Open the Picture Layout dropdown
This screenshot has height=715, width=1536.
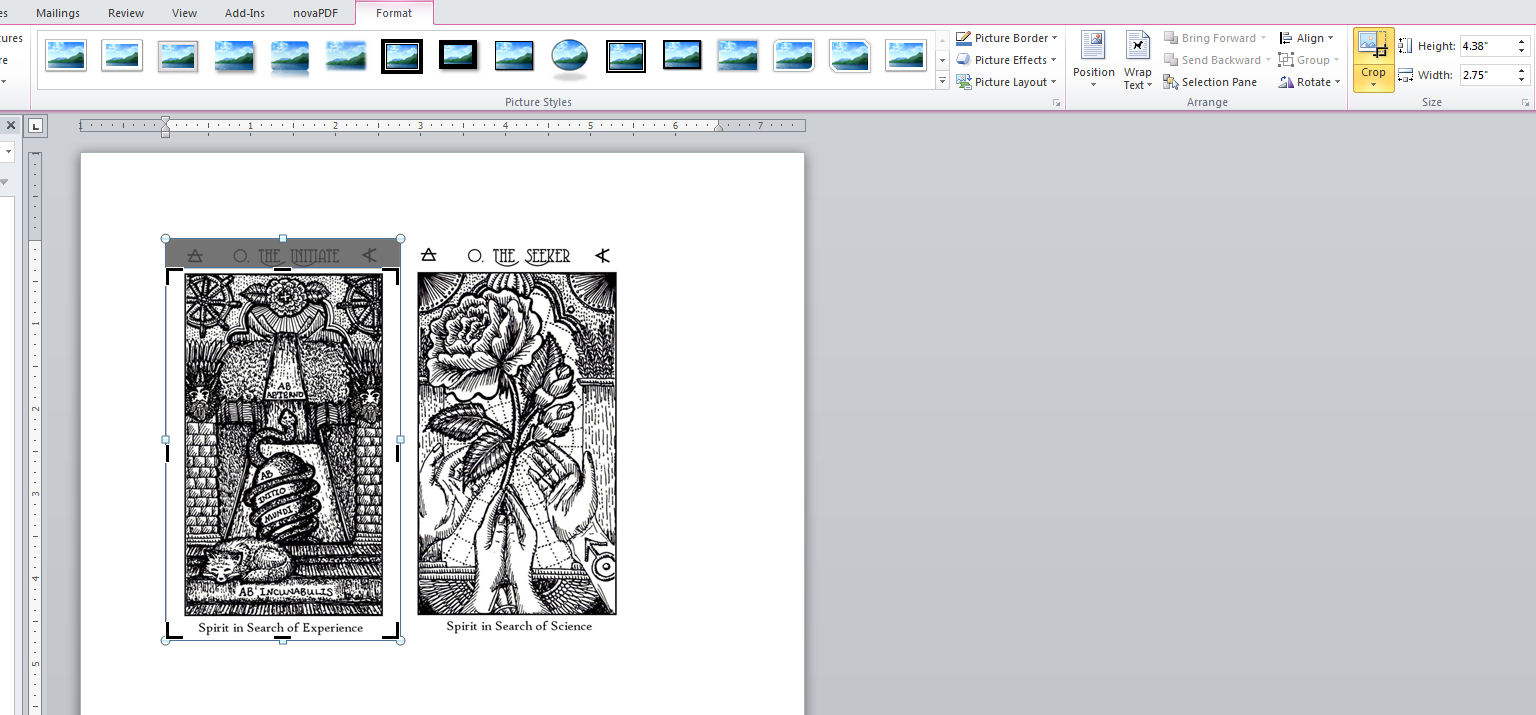pos(1007,82)
